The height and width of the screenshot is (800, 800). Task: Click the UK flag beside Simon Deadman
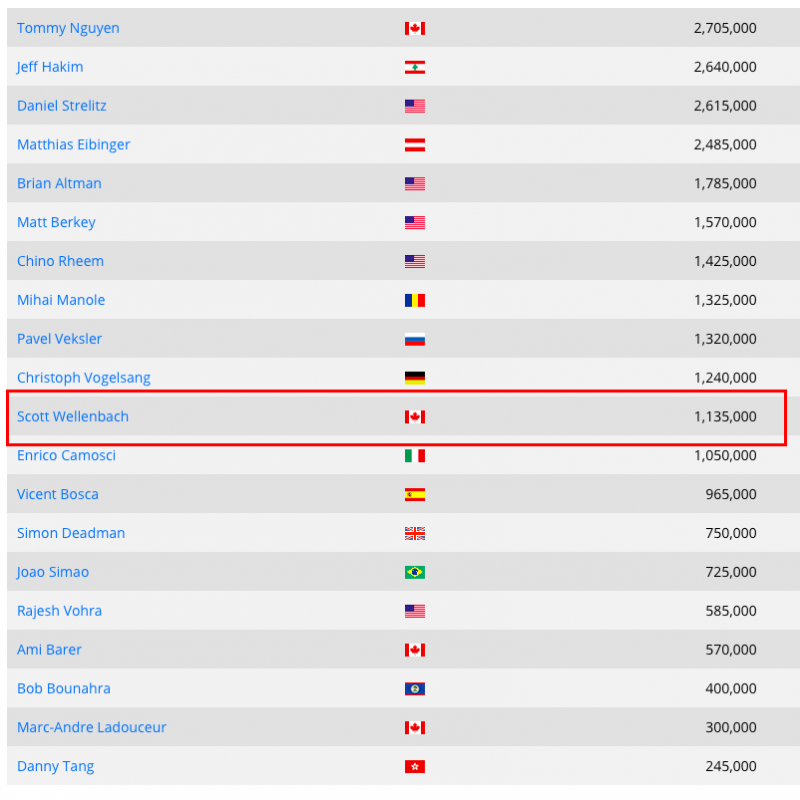(x=415, y=533)
